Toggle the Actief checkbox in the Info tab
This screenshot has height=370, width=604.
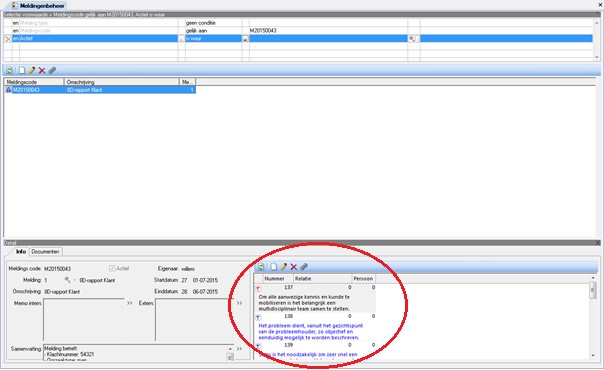pos(112,268)
